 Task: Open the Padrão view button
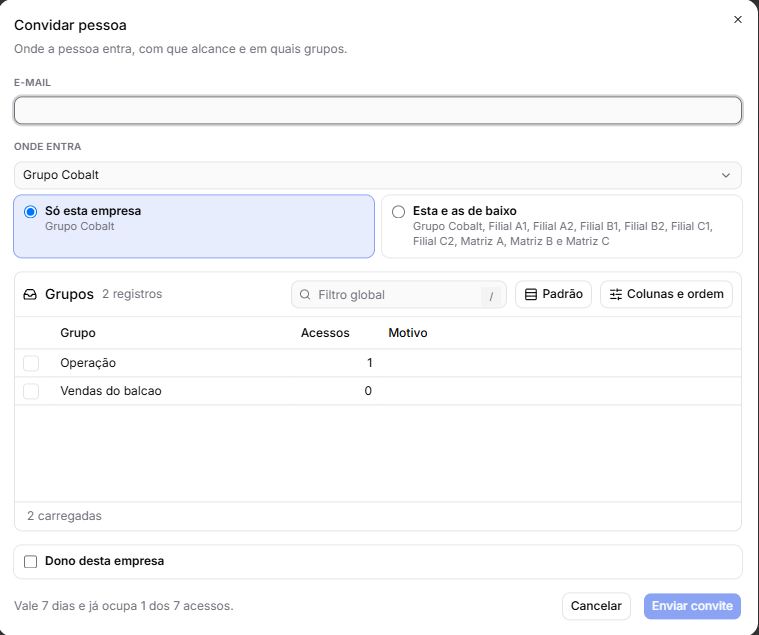(x=553, y=294)
